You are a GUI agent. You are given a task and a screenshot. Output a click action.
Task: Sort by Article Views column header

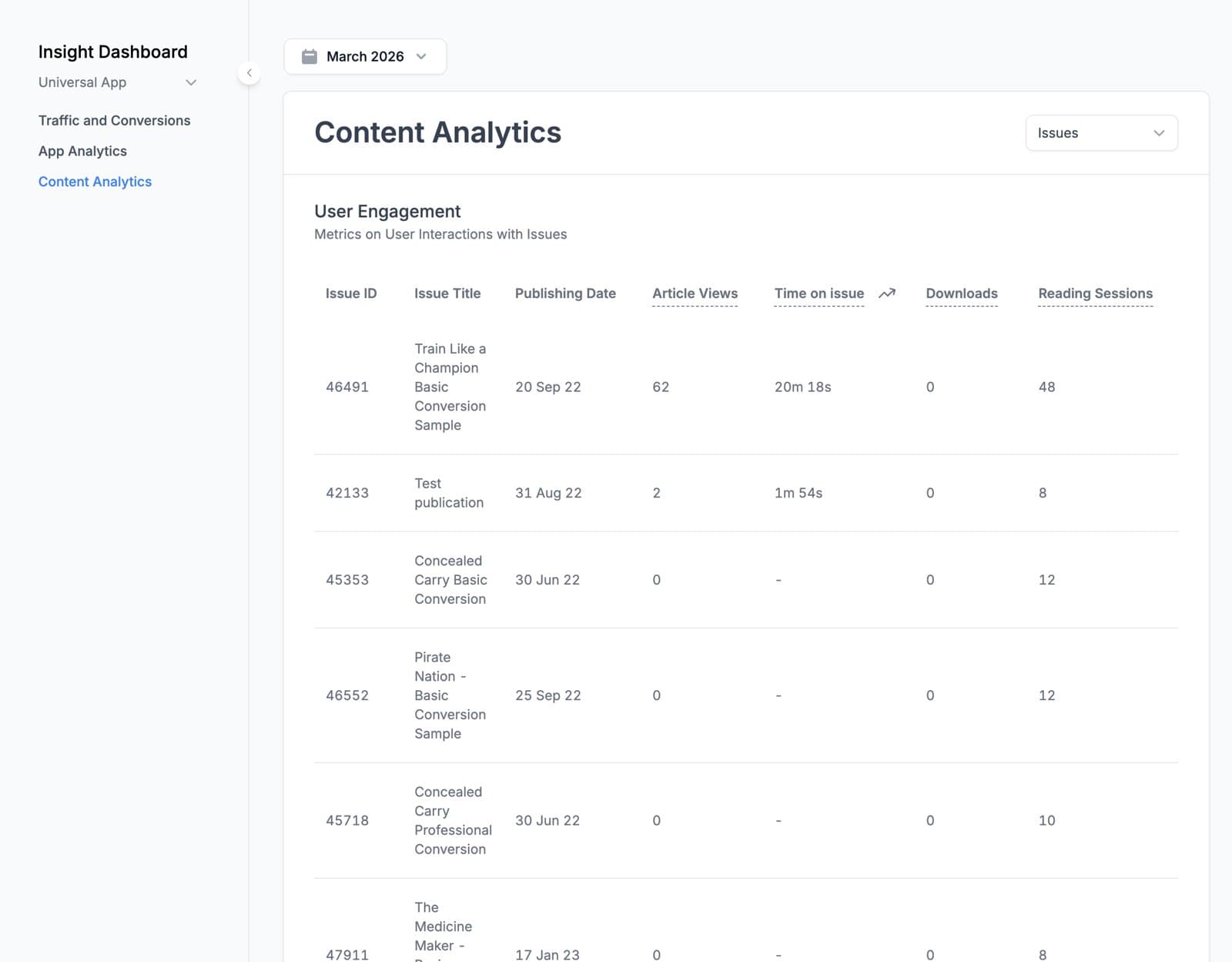click(695, 293)
